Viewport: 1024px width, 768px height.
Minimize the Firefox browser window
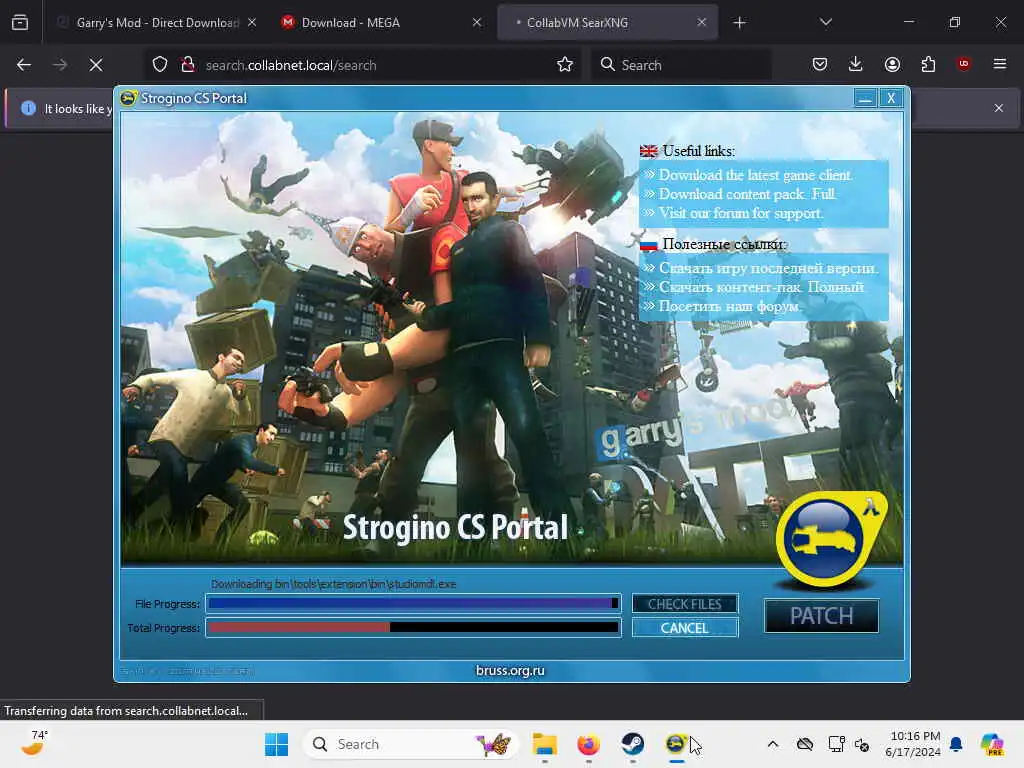point(908,22)
